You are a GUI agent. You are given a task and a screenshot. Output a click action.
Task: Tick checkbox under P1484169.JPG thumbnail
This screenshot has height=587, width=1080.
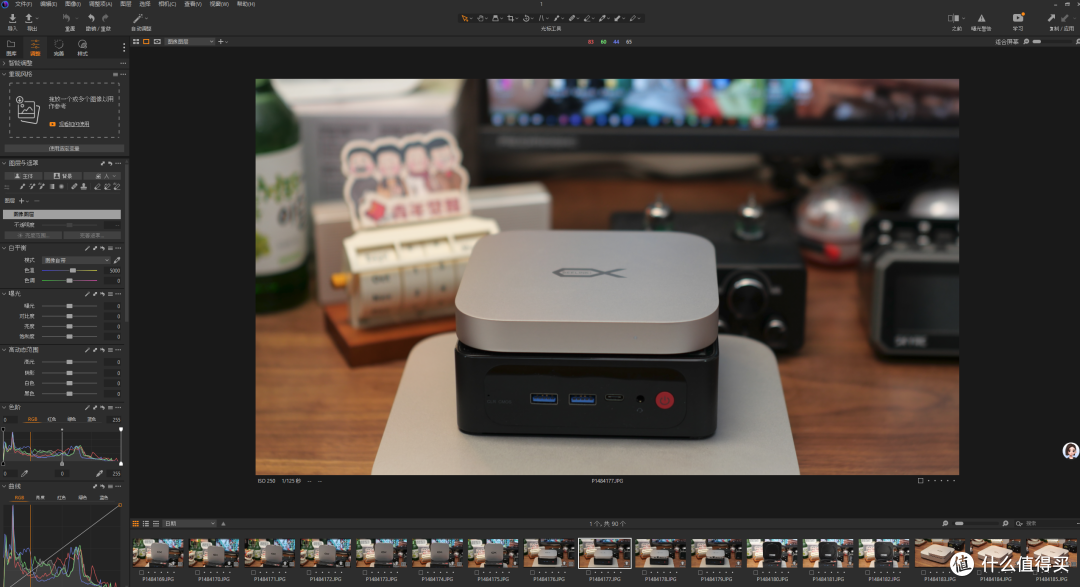click(x=142, y=573)
